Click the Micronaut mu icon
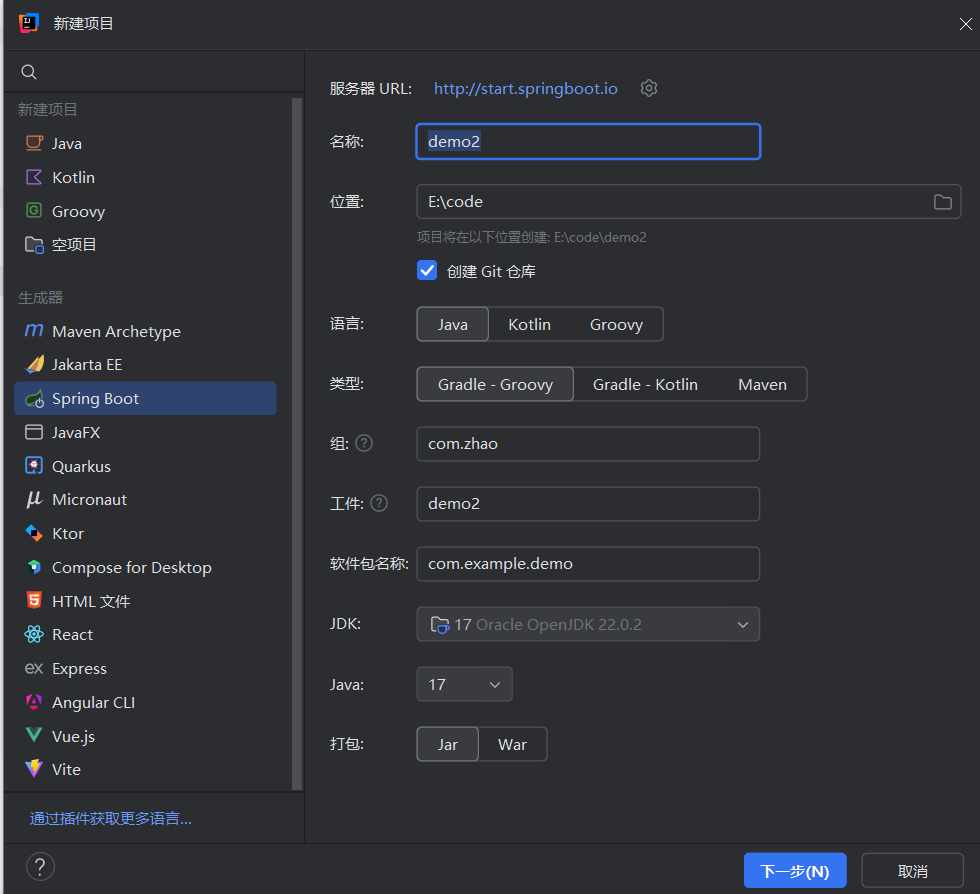Screen dimensions: 980x894 pyautogui.click(x=34, y=500)
